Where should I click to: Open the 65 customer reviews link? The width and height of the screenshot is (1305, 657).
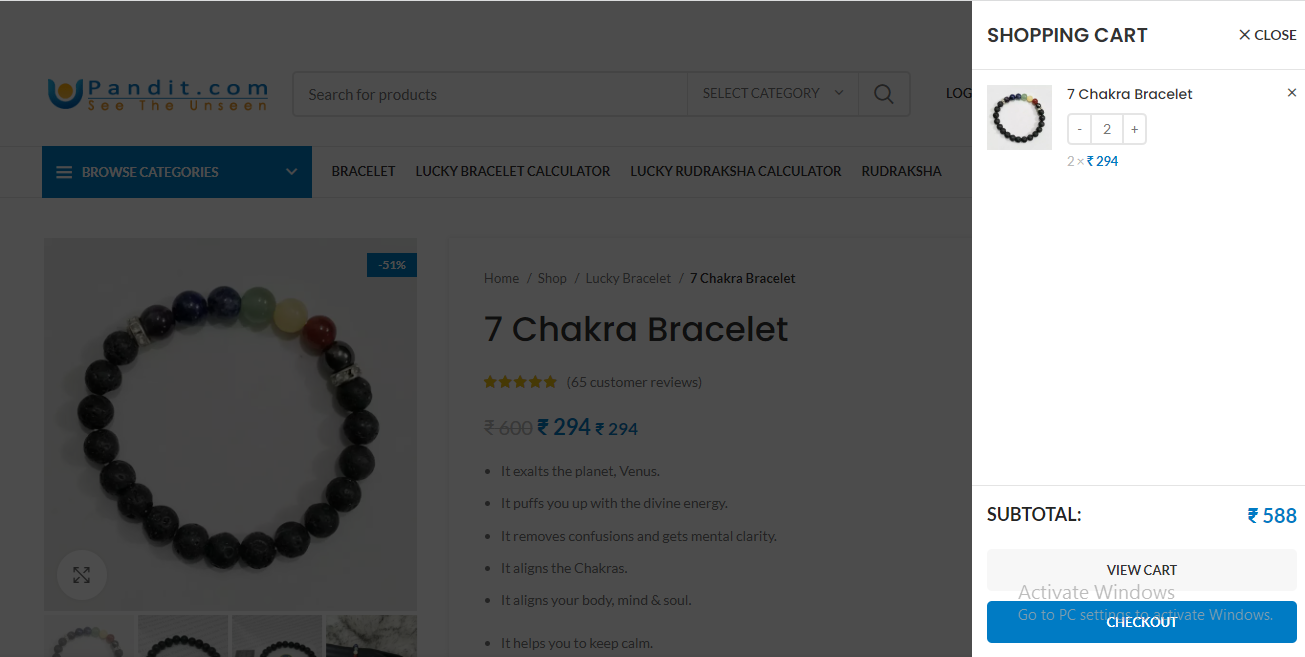coord(634,382)
